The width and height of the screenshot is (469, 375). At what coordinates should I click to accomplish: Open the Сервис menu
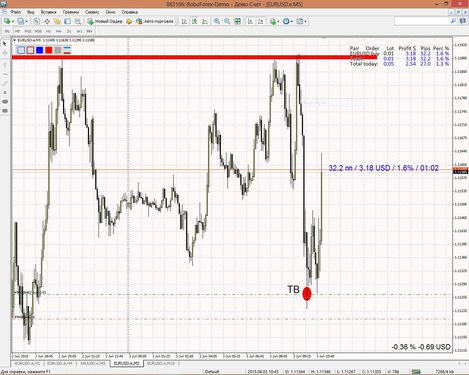pos(92,12)
